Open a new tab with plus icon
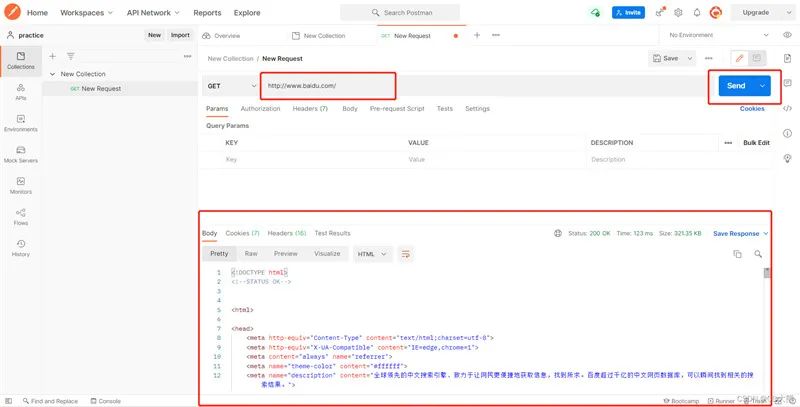Image resolution: width=800 pixels, height=407 pixels. [477, 35]
